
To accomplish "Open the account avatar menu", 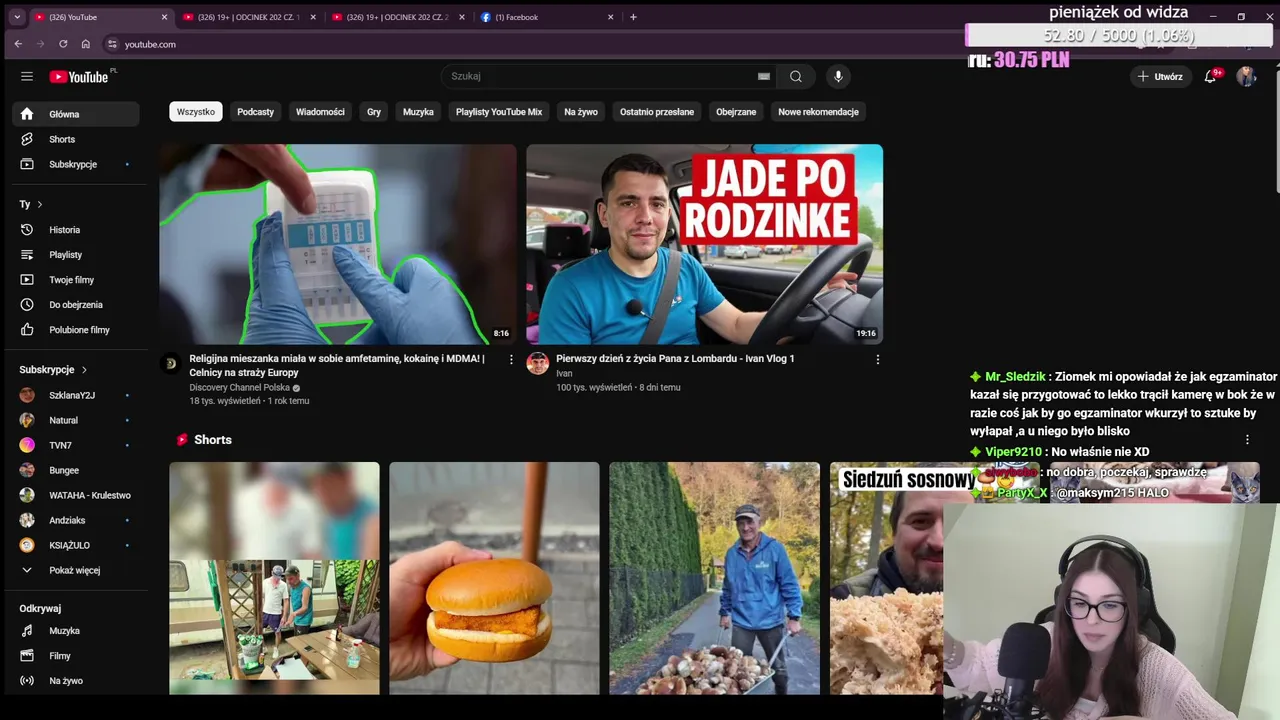I will (1246, 76).
